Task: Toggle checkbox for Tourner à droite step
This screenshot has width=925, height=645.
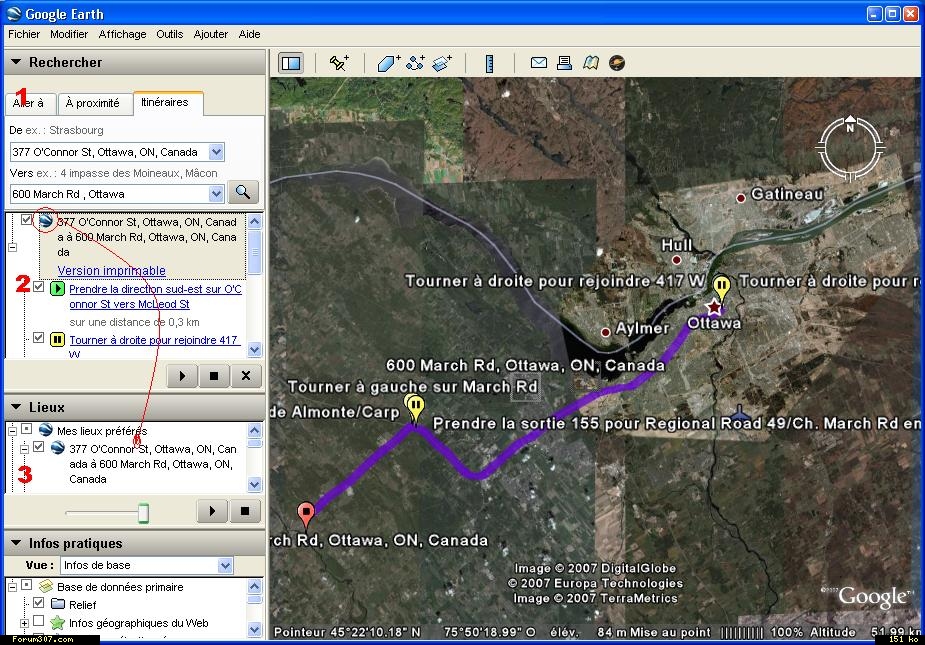Action: click(x=38, y=338)
